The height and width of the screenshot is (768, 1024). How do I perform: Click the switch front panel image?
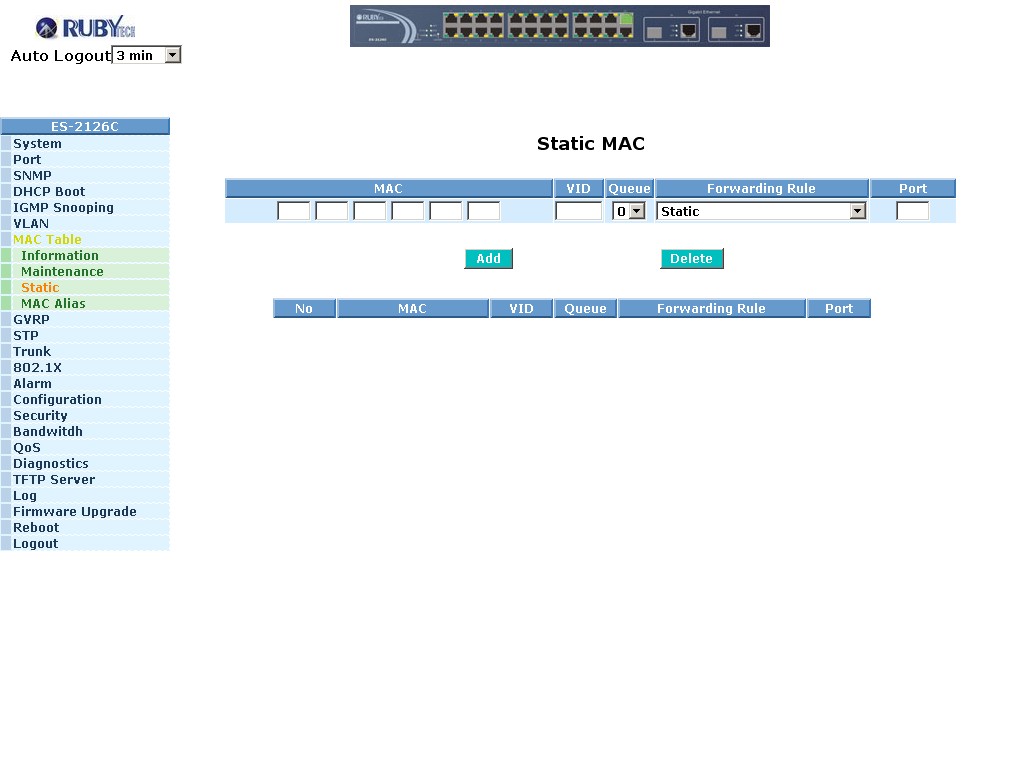pyautogui.click(x=560, y=26)
